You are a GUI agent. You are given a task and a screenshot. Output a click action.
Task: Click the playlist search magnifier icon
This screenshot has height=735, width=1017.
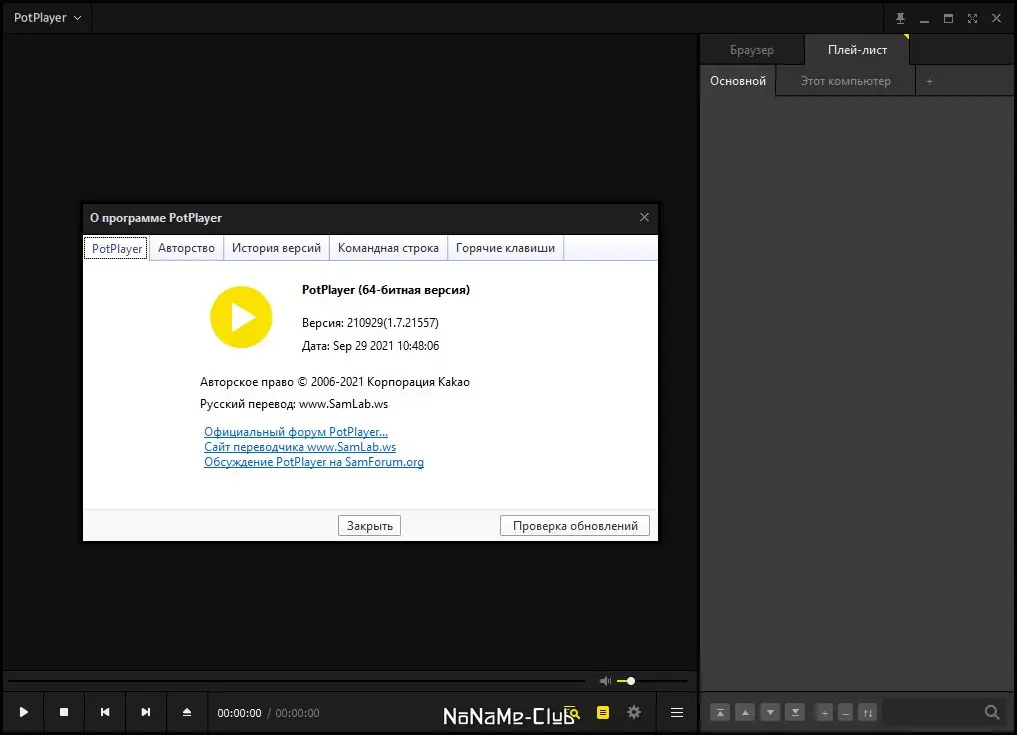coord(992,712)
